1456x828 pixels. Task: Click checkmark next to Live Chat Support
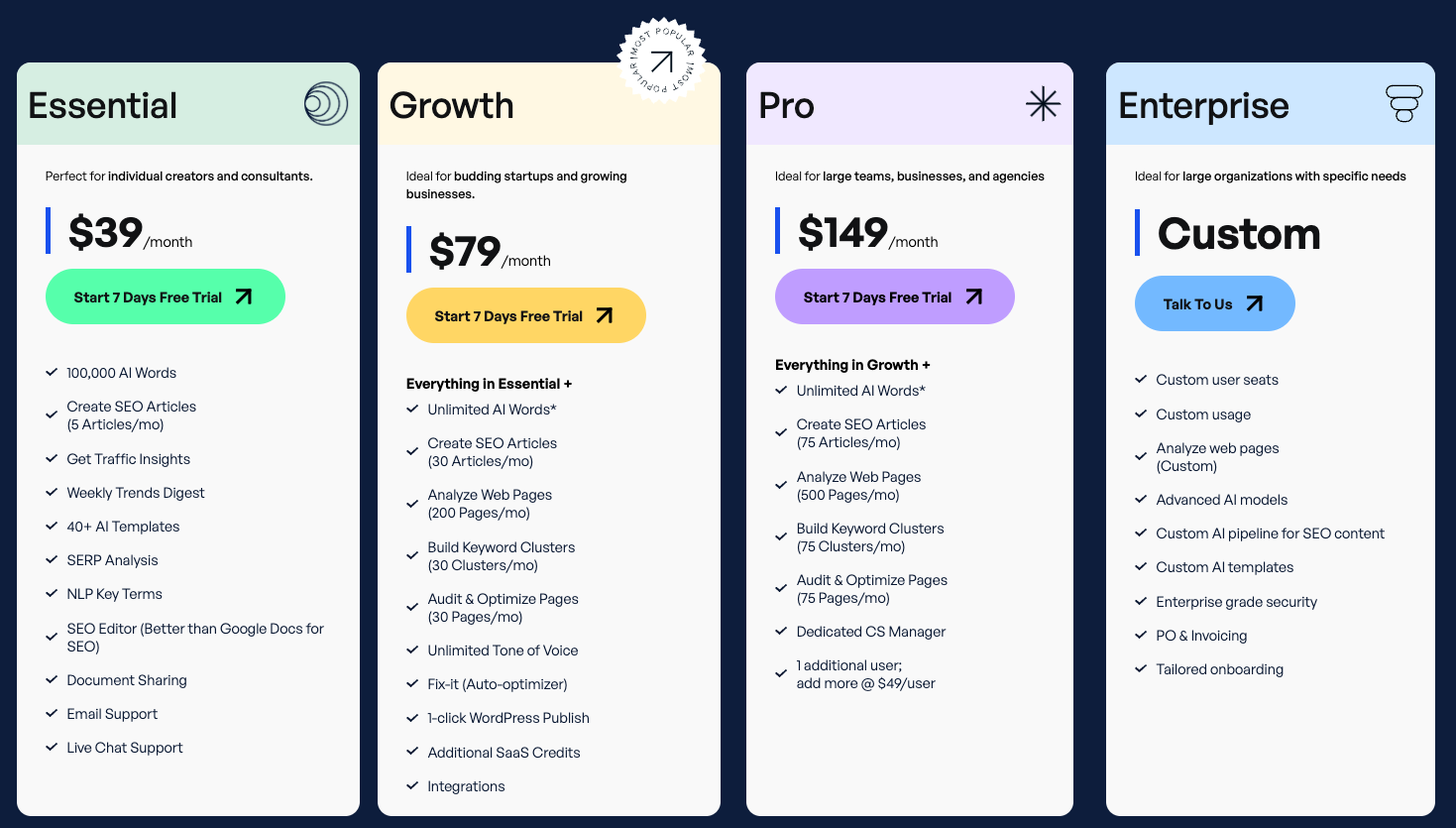(x=52, y=748)
